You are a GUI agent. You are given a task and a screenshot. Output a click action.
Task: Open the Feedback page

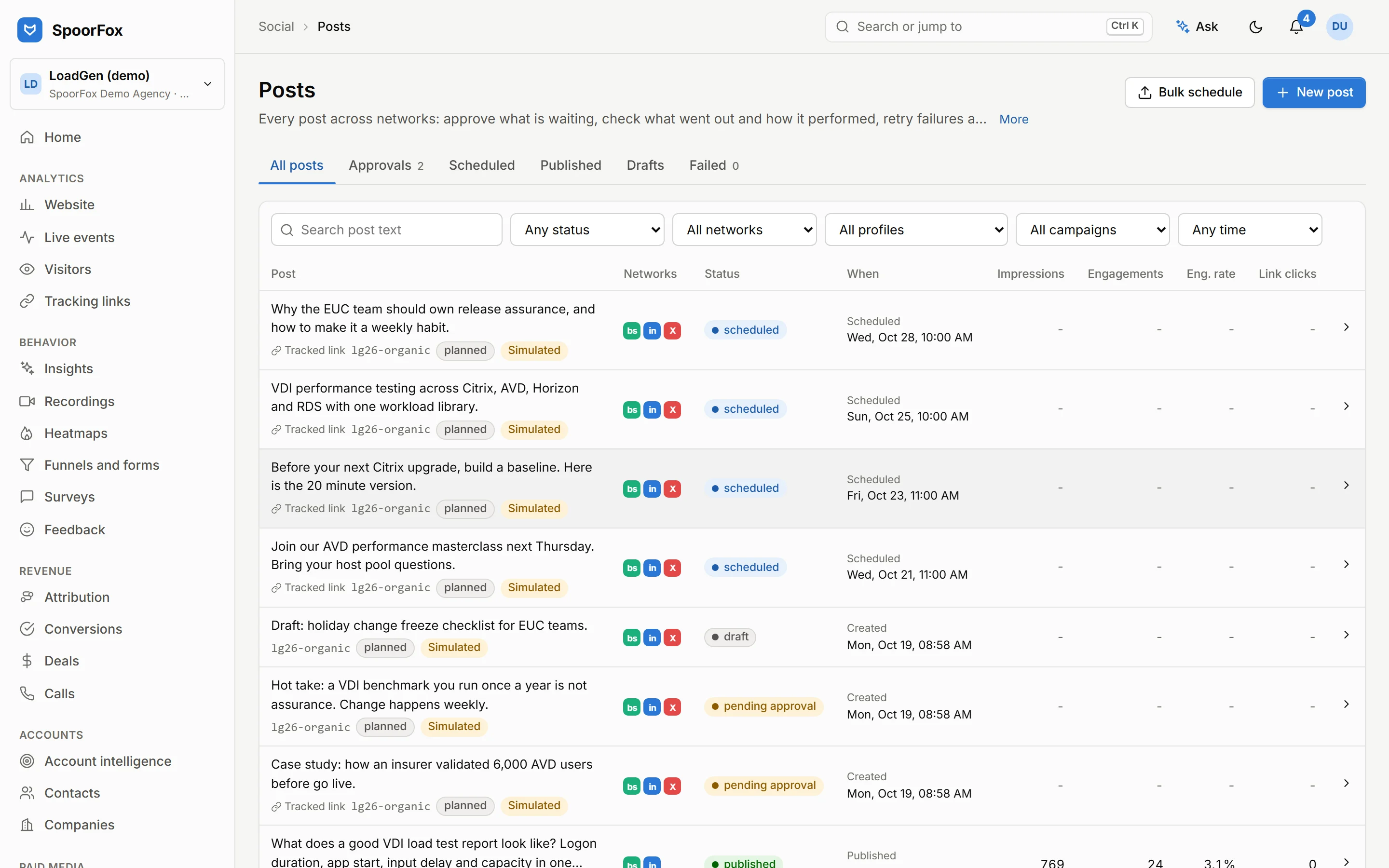click(117, 530)
